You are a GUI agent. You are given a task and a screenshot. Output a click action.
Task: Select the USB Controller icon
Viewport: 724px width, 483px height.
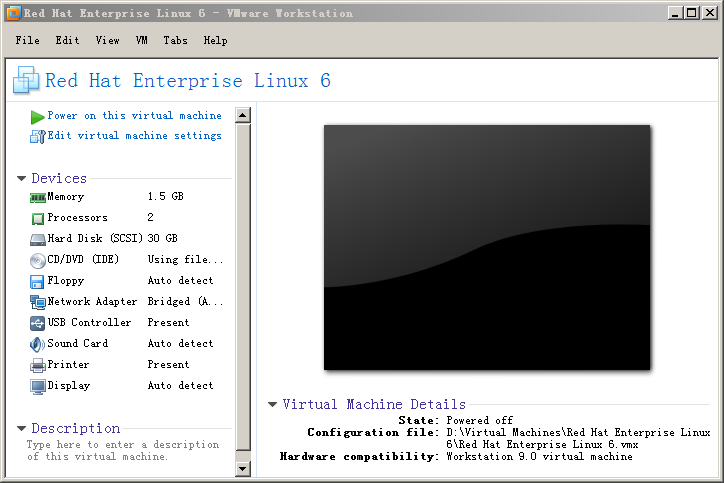pyautogui.click(x=37, y=323)
